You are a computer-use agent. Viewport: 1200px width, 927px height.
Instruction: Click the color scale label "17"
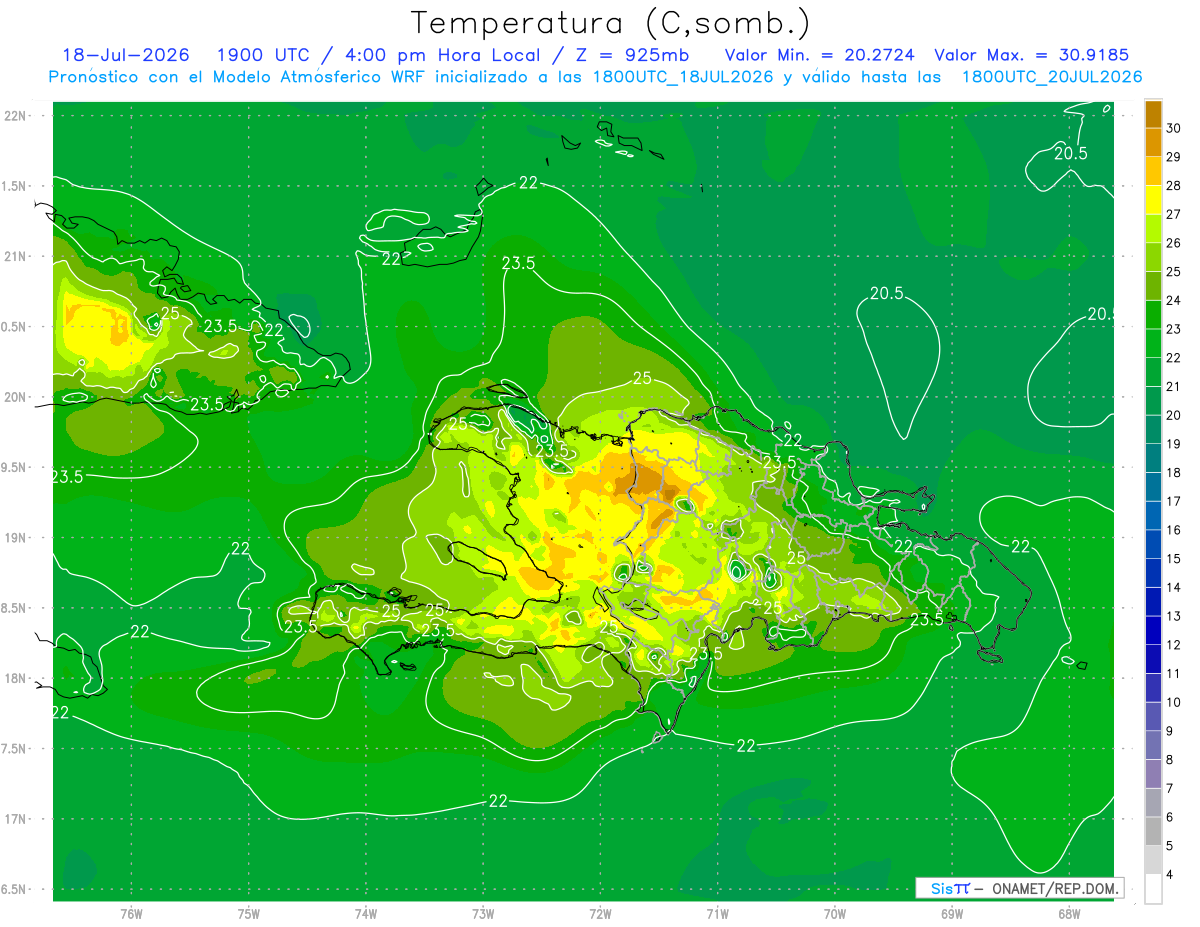(x=1175, y=502)
